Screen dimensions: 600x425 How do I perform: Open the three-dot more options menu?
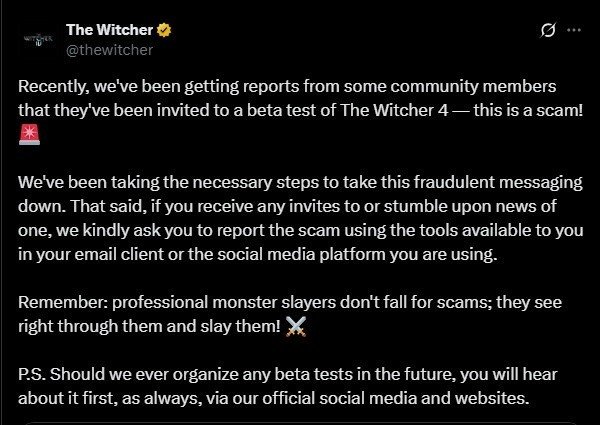[574, 30]
